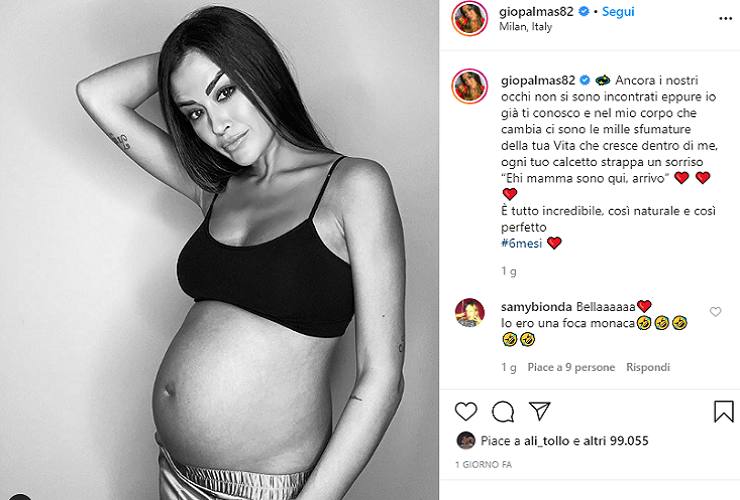The height and width of the screenshot is (500, 740).
Task: Like the post with the heart icon
Action: [466, 411]
